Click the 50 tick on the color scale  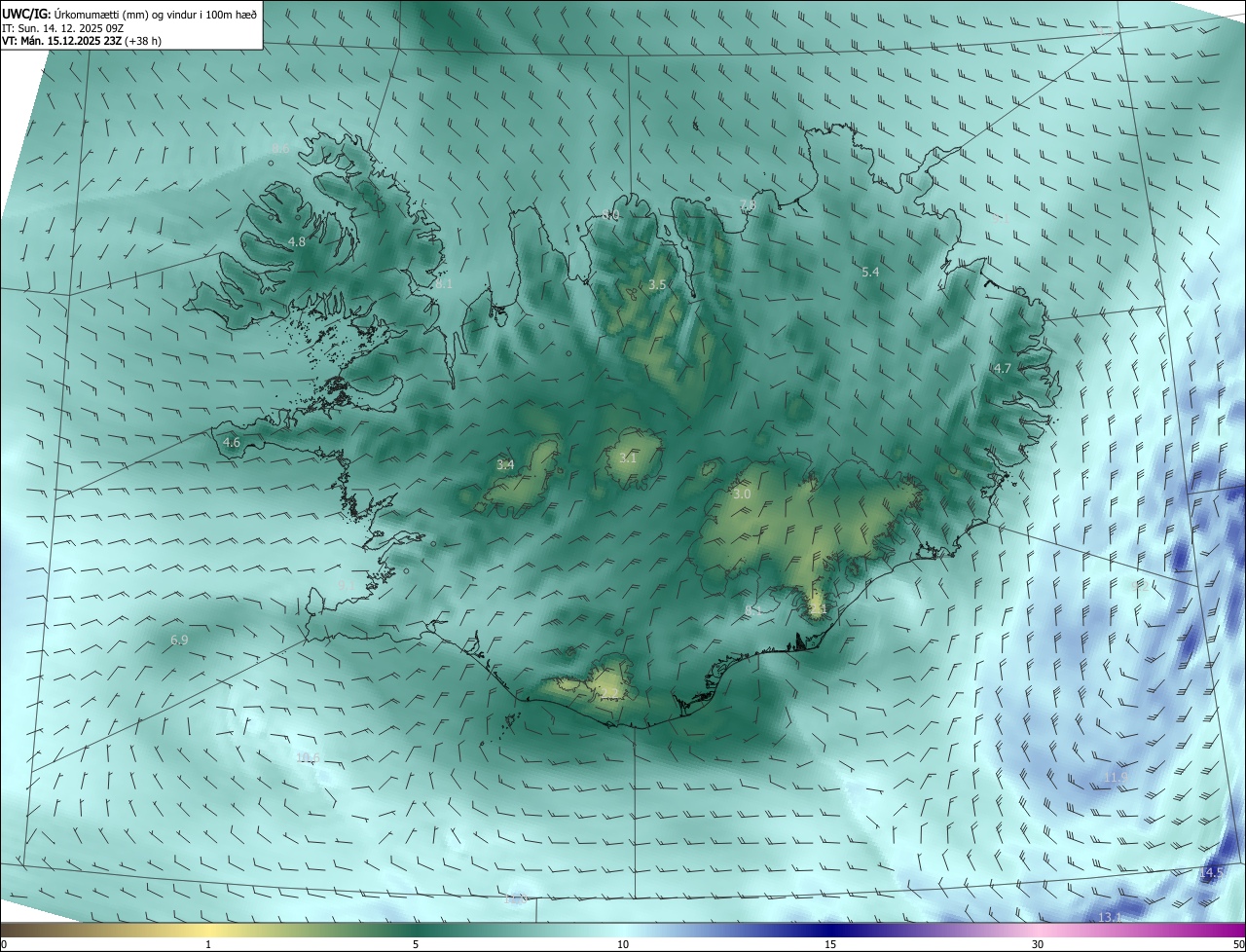[x=1238, y=944]
